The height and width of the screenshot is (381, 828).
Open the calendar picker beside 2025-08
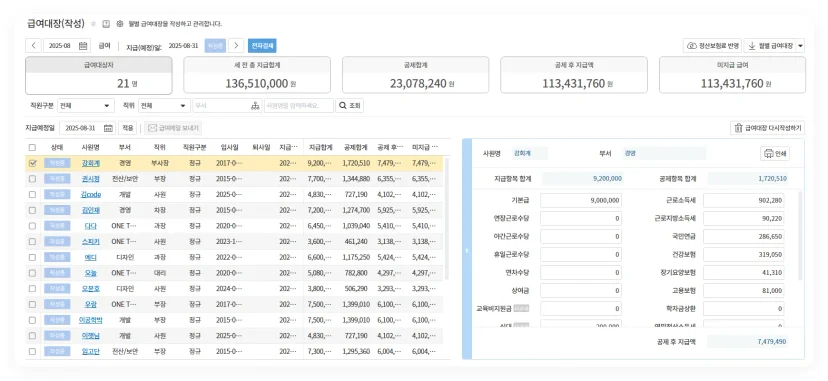coord(83,45)
